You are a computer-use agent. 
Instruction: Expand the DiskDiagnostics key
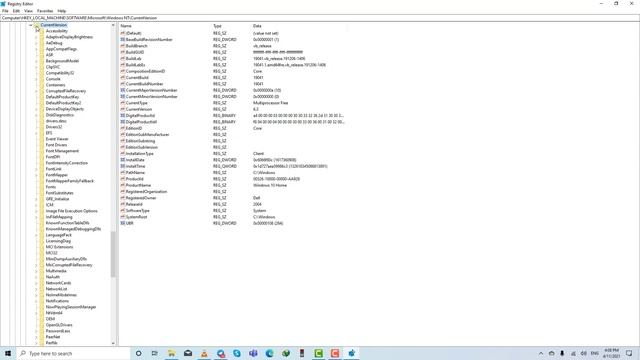point(36,115)
